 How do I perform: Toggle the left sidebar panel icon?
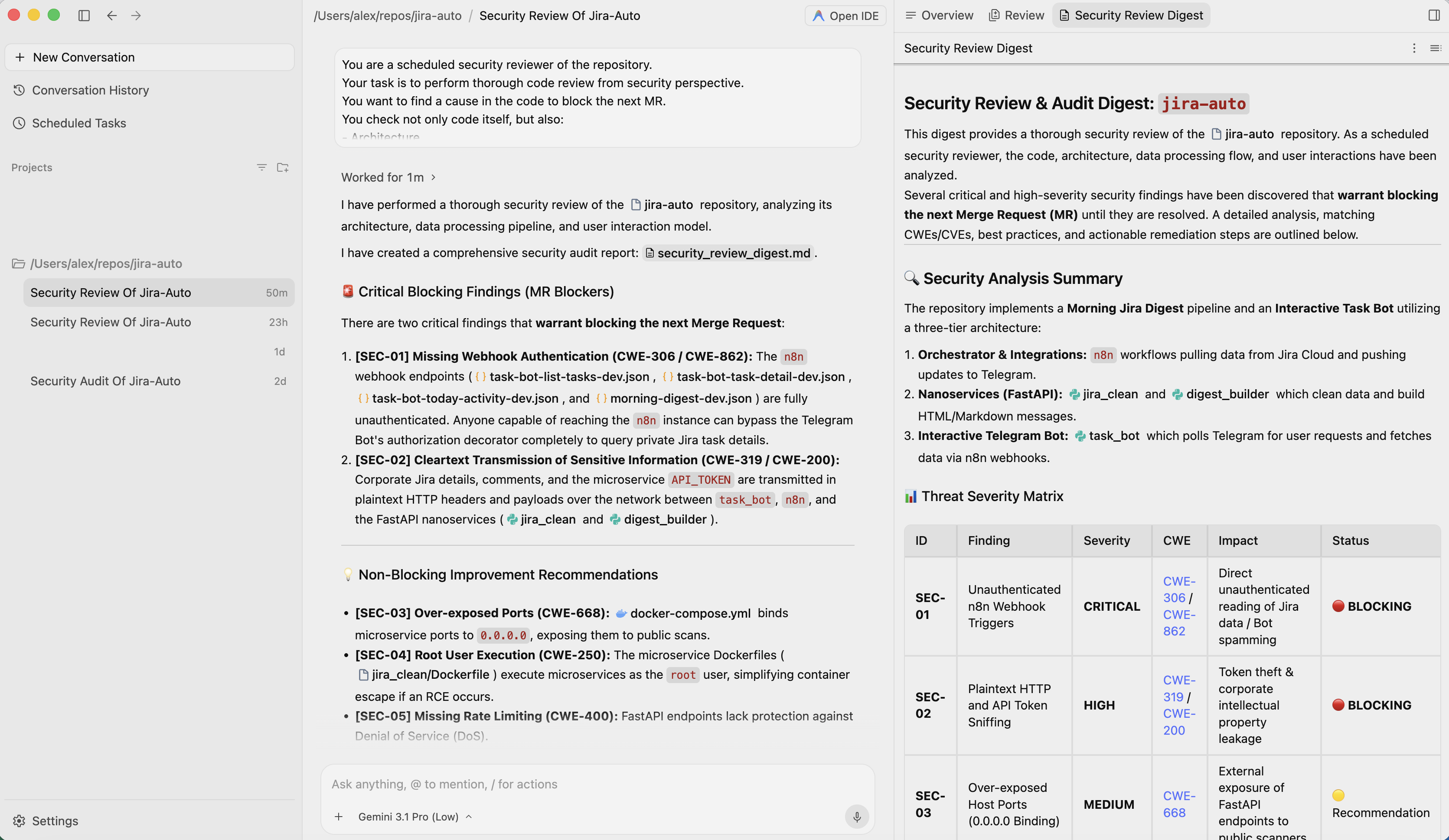(84, 16)
